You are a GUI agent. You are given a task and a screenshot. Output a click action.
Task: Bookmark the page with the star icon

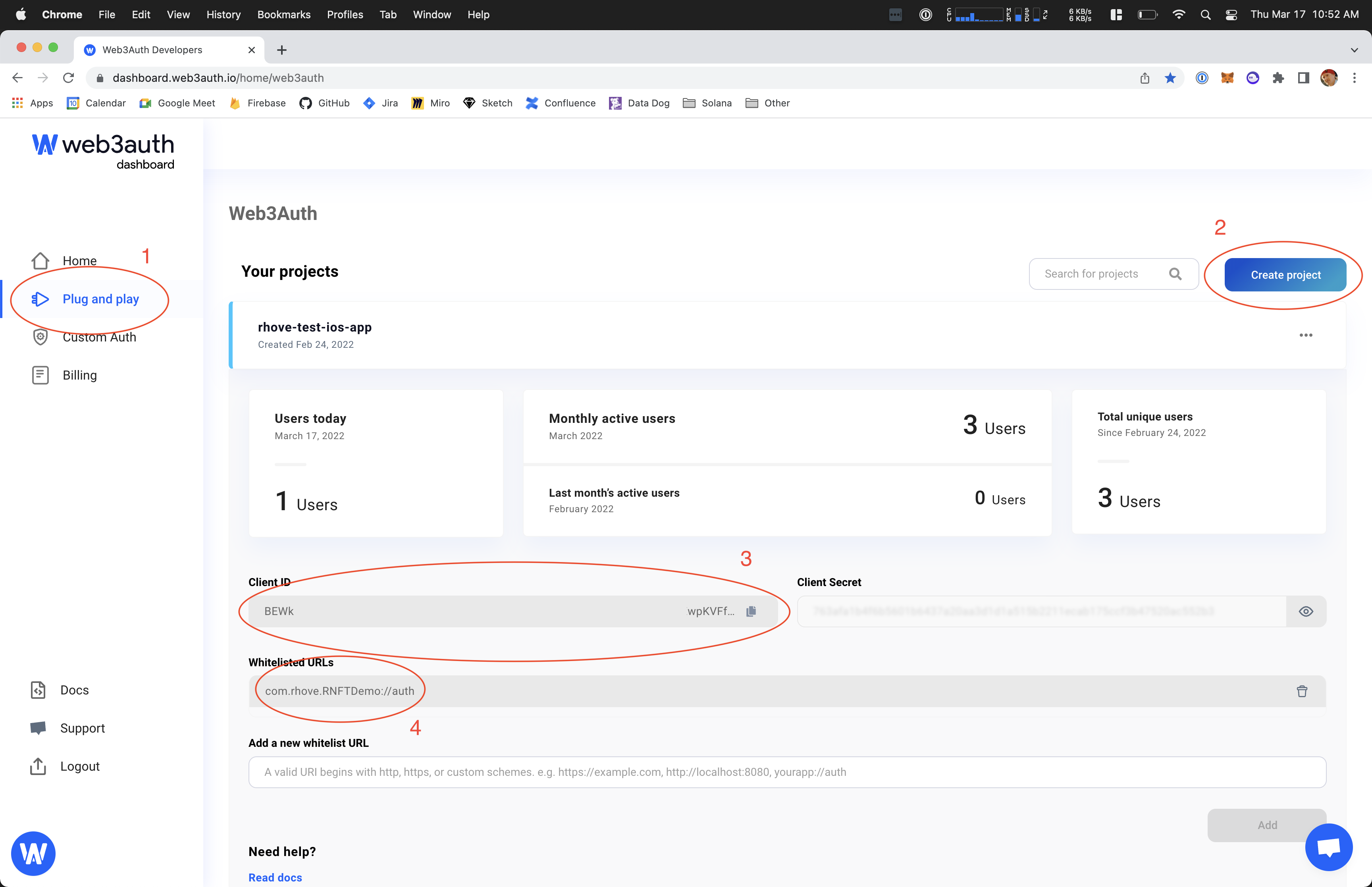click(1170, 78)
